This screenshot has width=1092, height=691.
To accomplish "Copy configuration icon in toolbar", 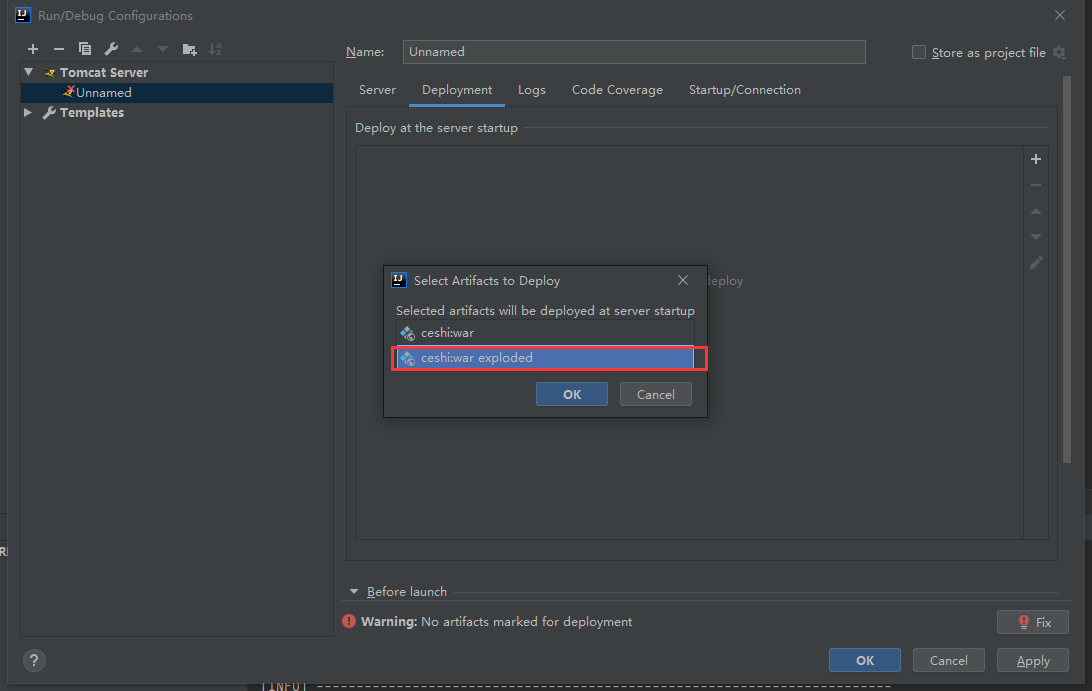I will 85,49.
